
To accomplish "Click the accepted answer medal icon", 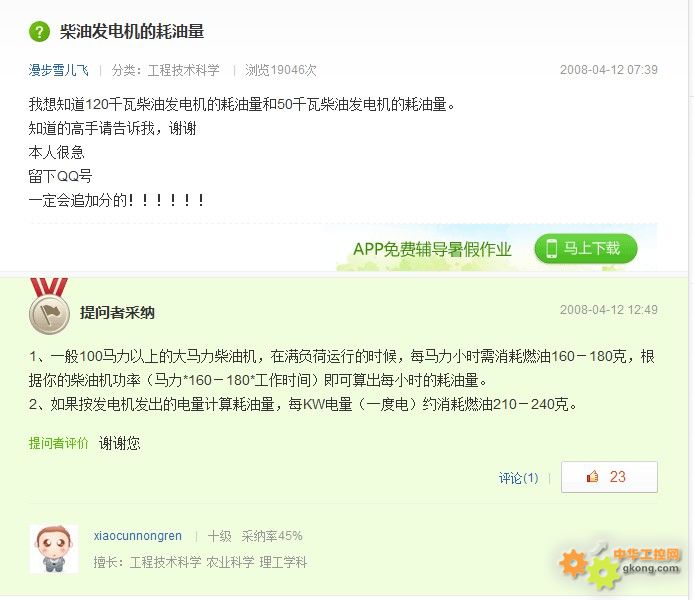I will pos(49,306).
